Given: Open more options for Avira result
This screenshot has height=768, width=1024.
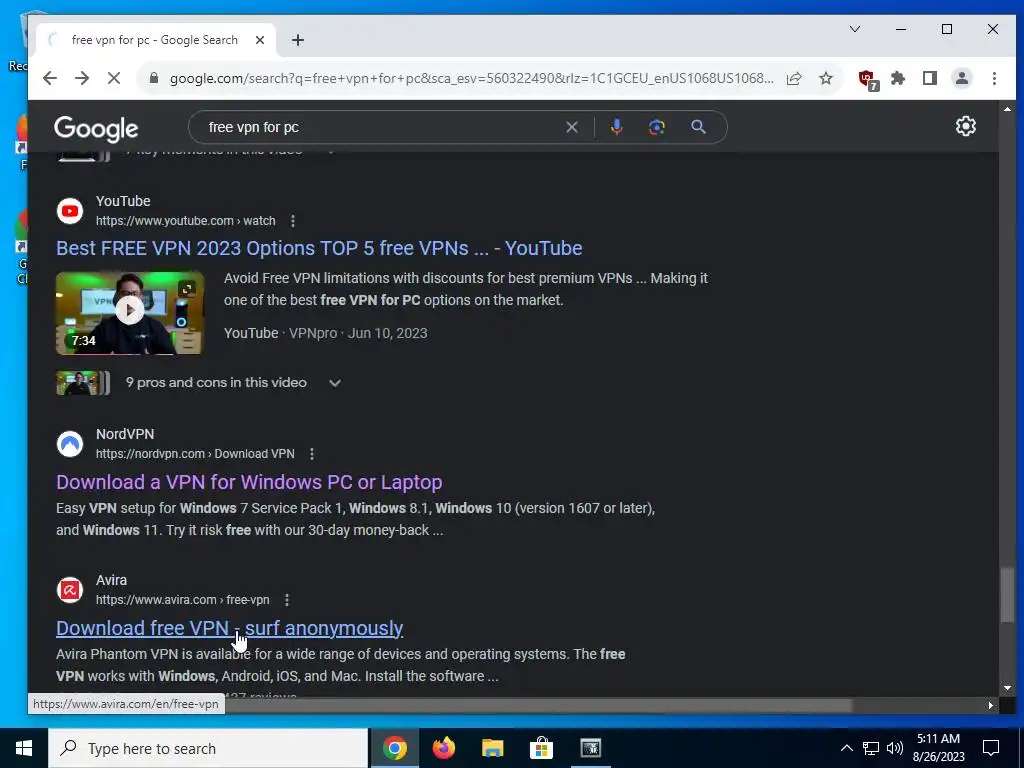Looking at the screenshot, I should tap(287, 600).
